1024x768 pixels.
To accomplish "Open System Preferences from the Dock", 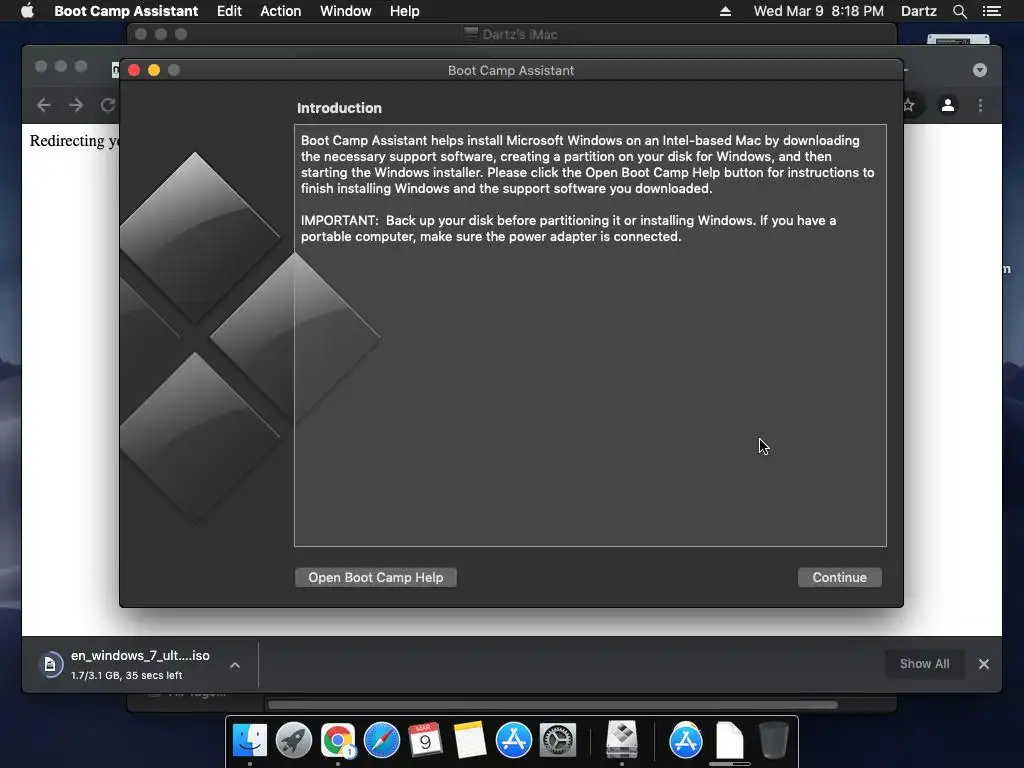I will [558, 740].
